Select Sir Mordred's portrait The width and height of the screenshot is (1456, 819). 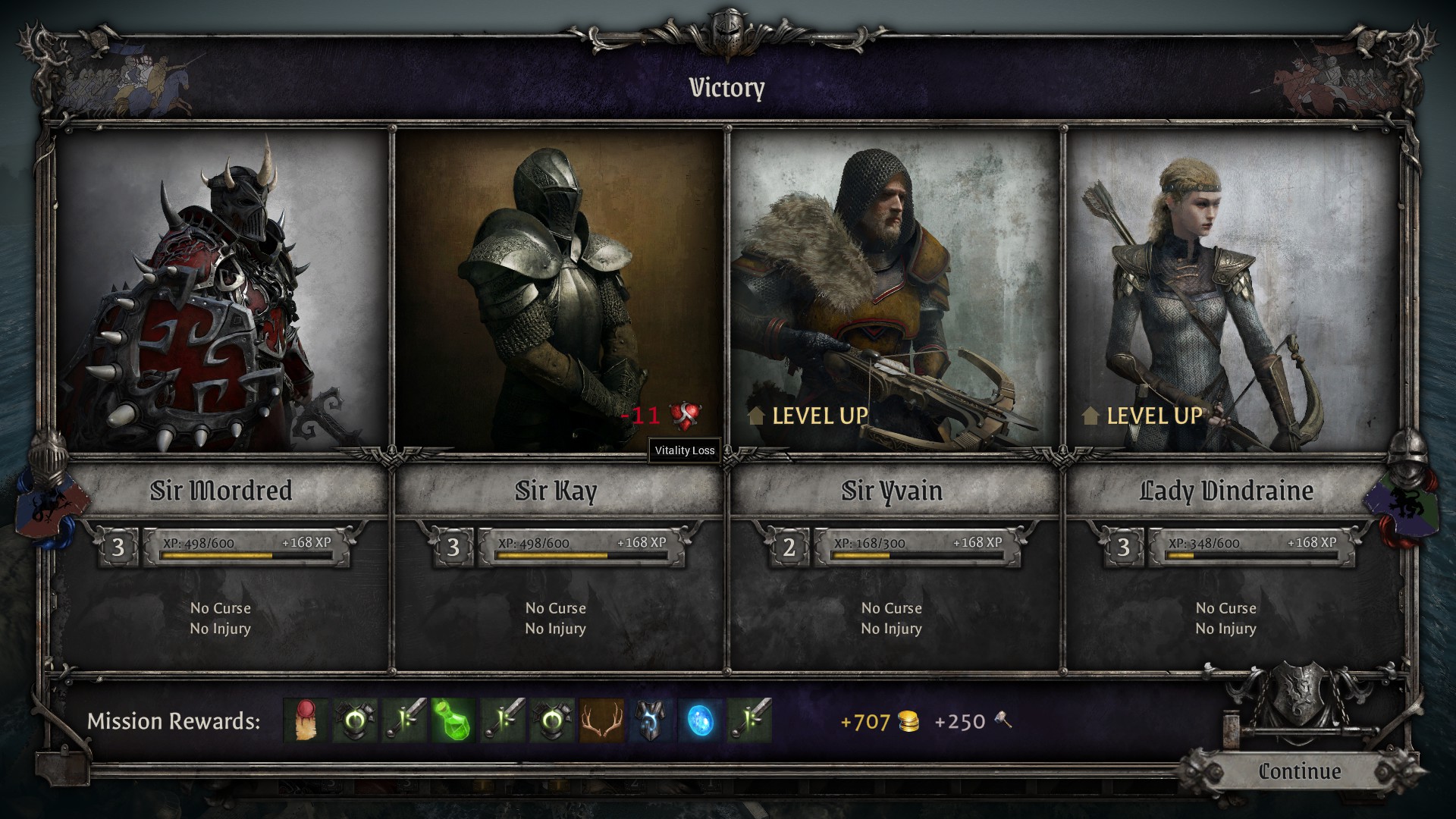222,292
